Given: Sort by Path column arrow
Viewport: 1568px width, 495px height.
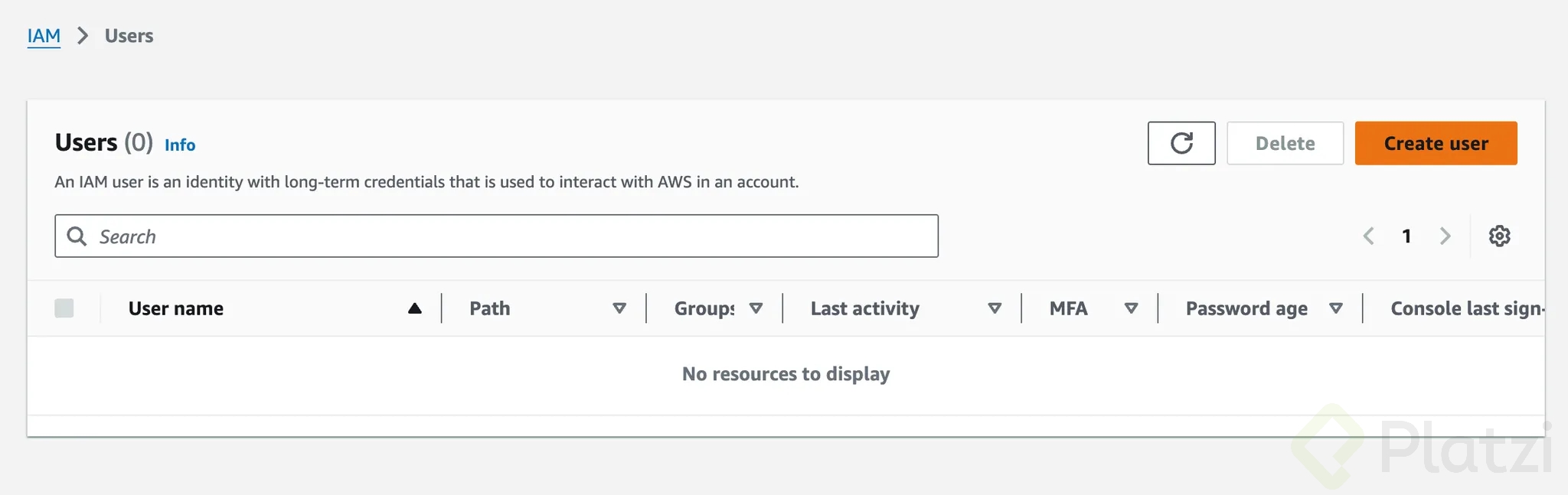Looking at the screenshot, I should tap(619, 308).
